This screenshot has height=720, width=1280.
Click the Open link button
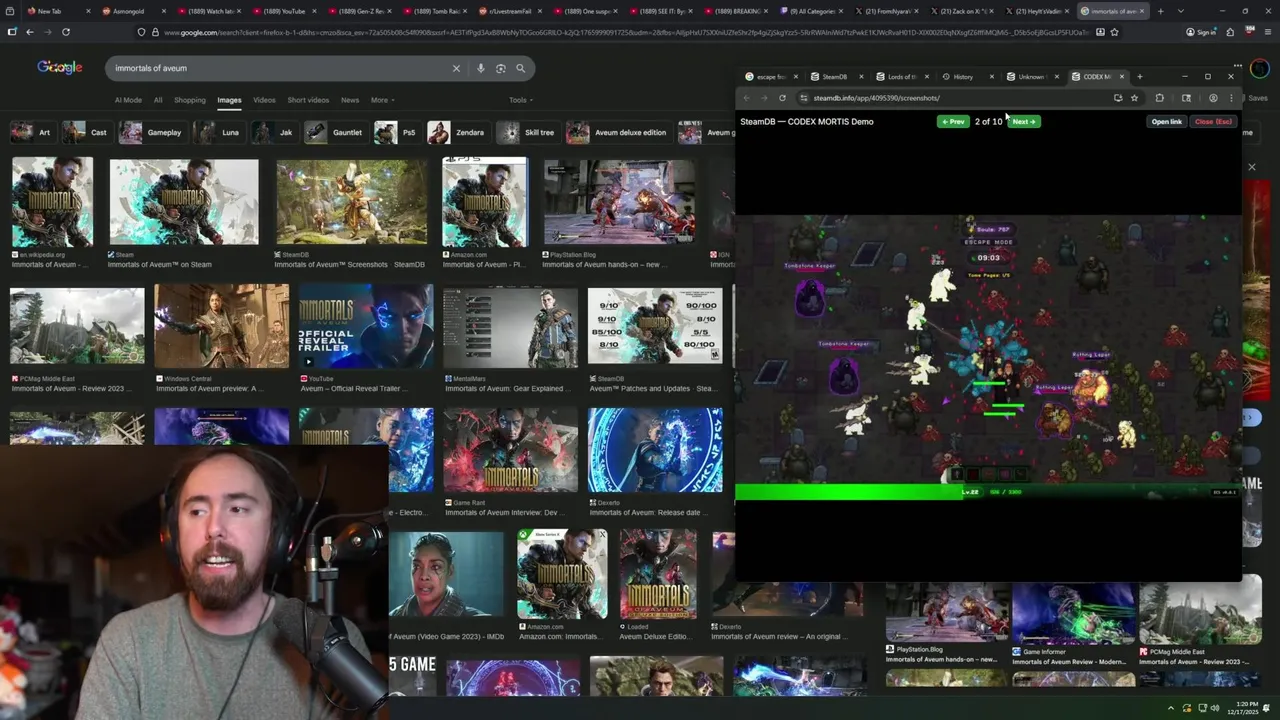click(1167, 121)
